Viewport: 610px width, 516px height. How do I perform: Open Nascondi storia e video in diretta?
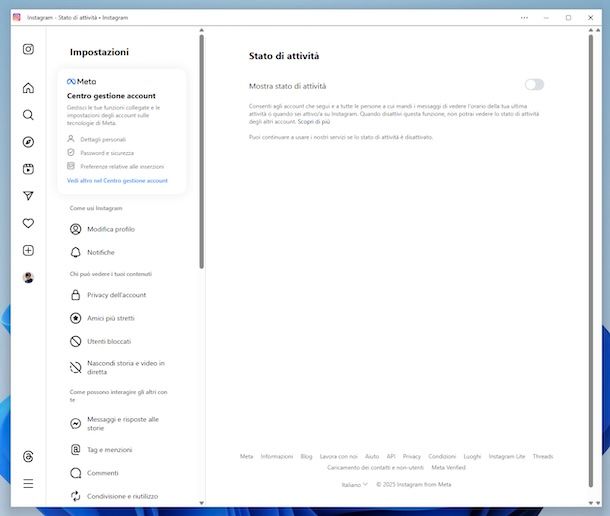[120, 367]
